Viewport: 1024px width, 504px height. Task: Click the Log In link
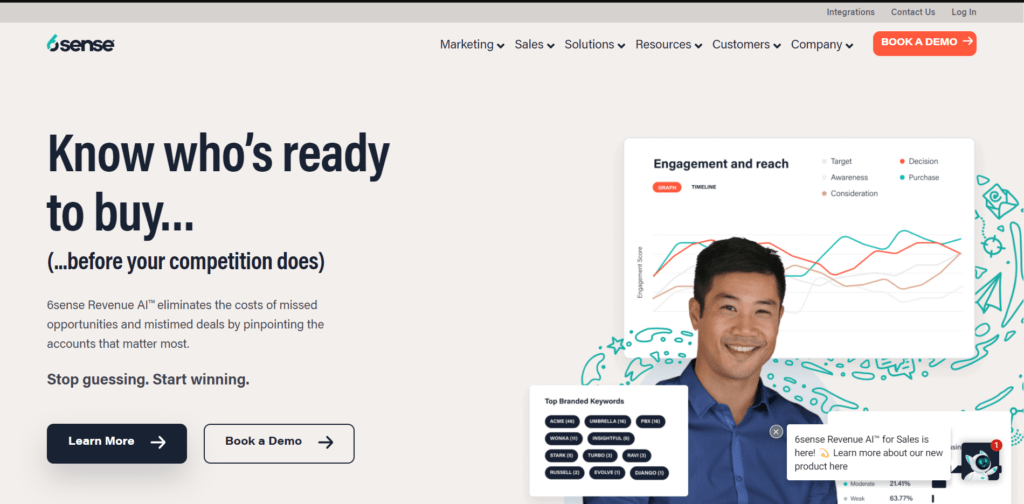click(x=964, y=12)
